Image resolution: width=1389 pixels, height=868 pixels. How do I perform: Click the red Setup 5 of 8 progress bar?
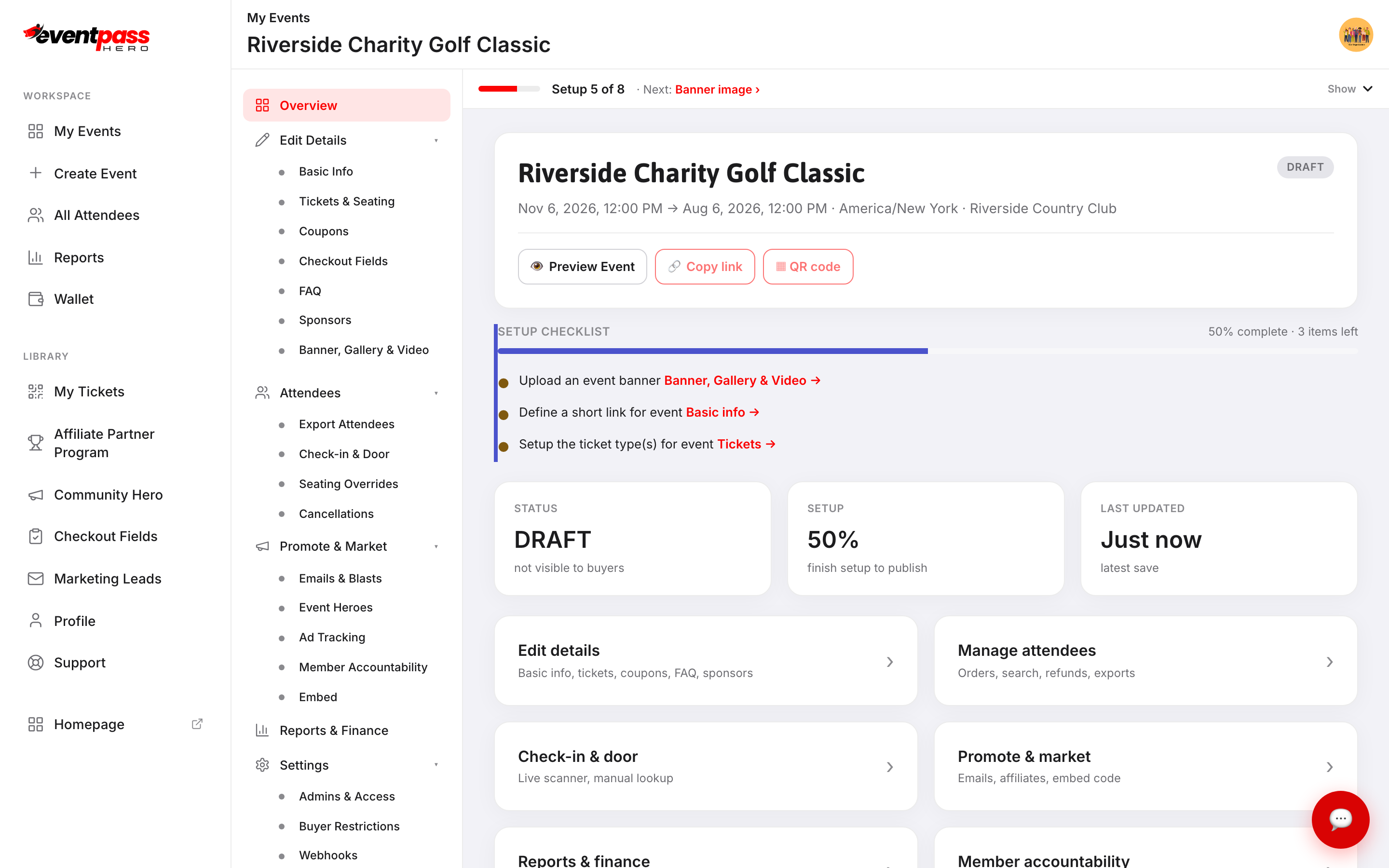click(x=508, y=89)
